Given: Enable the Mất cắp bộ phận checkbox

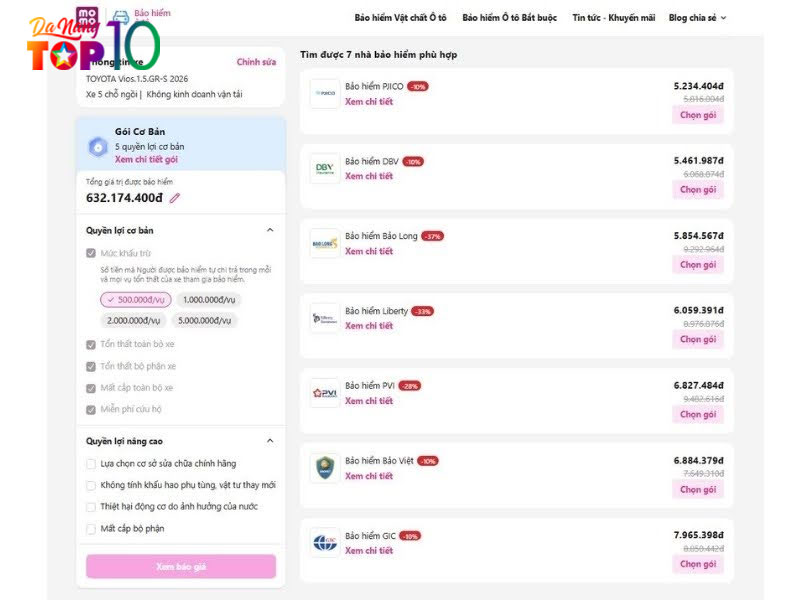Looking at the screenshot, I should (x=91, y=529).
